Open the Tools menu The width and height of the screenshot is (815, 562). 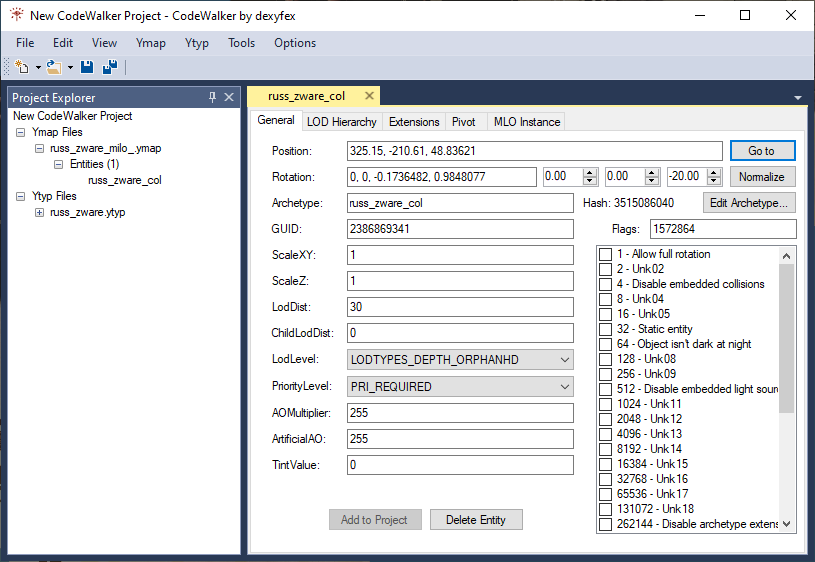[x=241, y=43]
